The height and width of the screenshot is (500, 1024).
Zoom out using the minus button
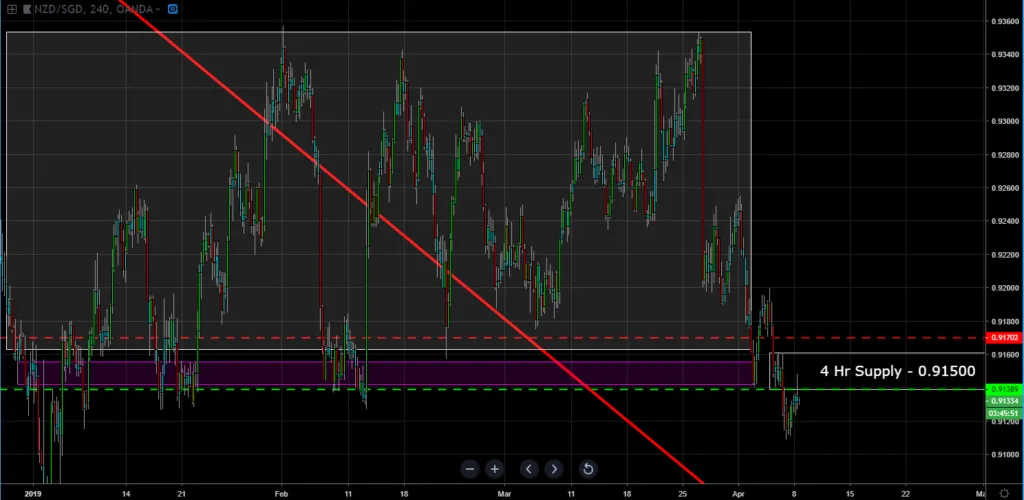pos(470,469)
